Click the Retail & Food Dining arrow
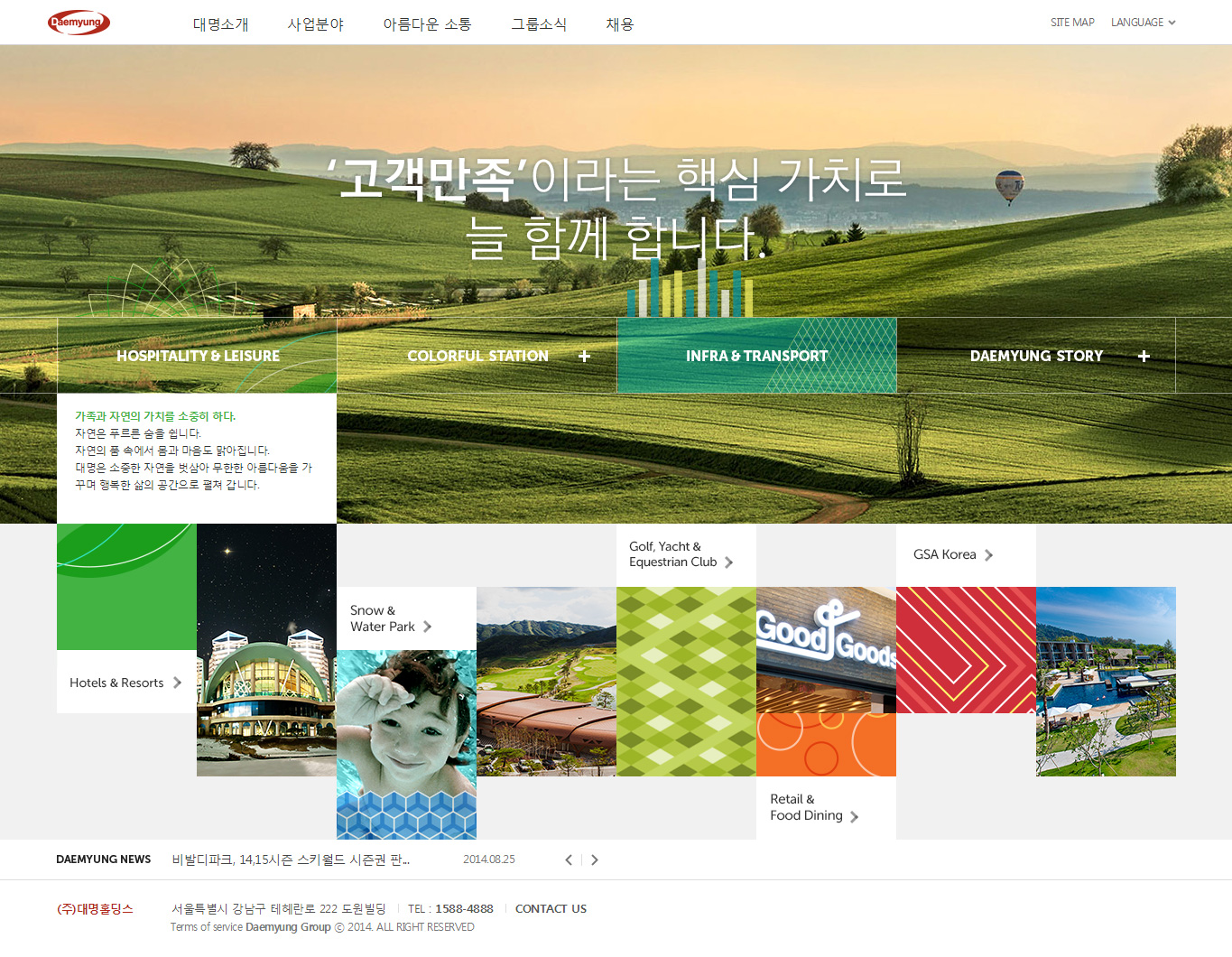 854,816
